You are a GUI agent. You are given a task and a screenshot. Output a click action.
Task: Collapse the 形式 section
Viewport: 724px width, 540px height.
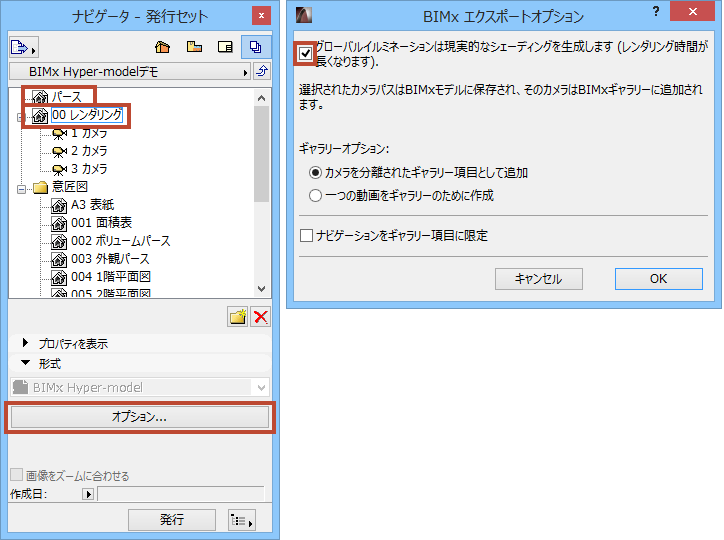tap(26, 363)
